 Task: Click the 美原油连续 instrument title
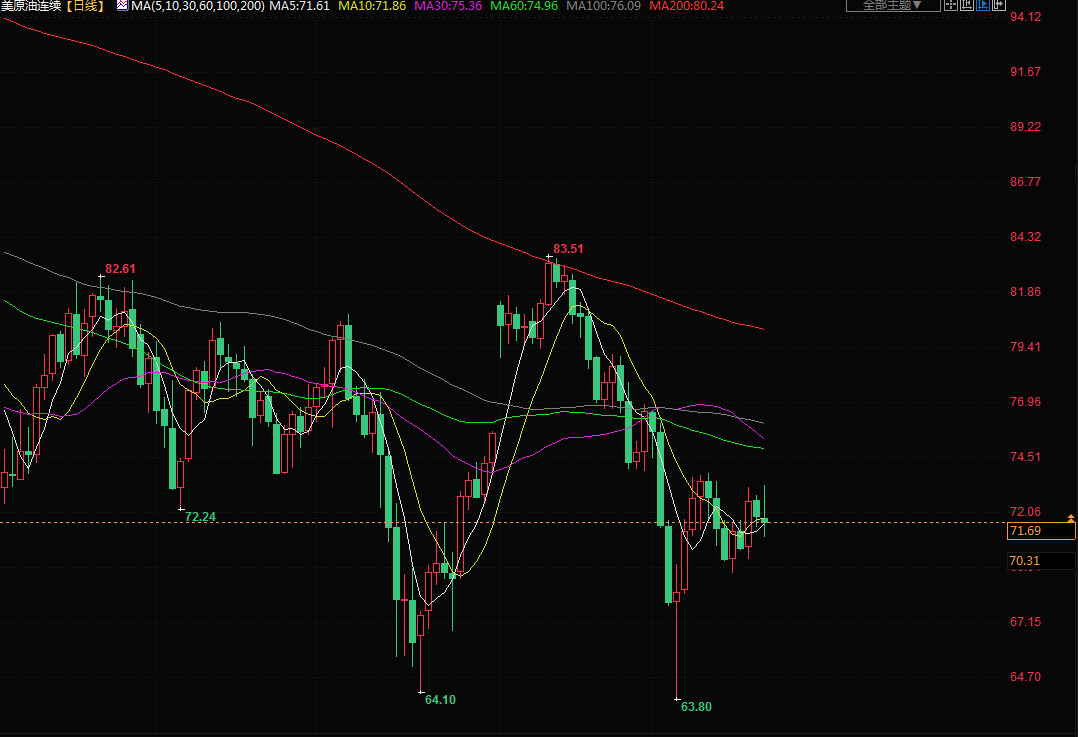point(32,6)
